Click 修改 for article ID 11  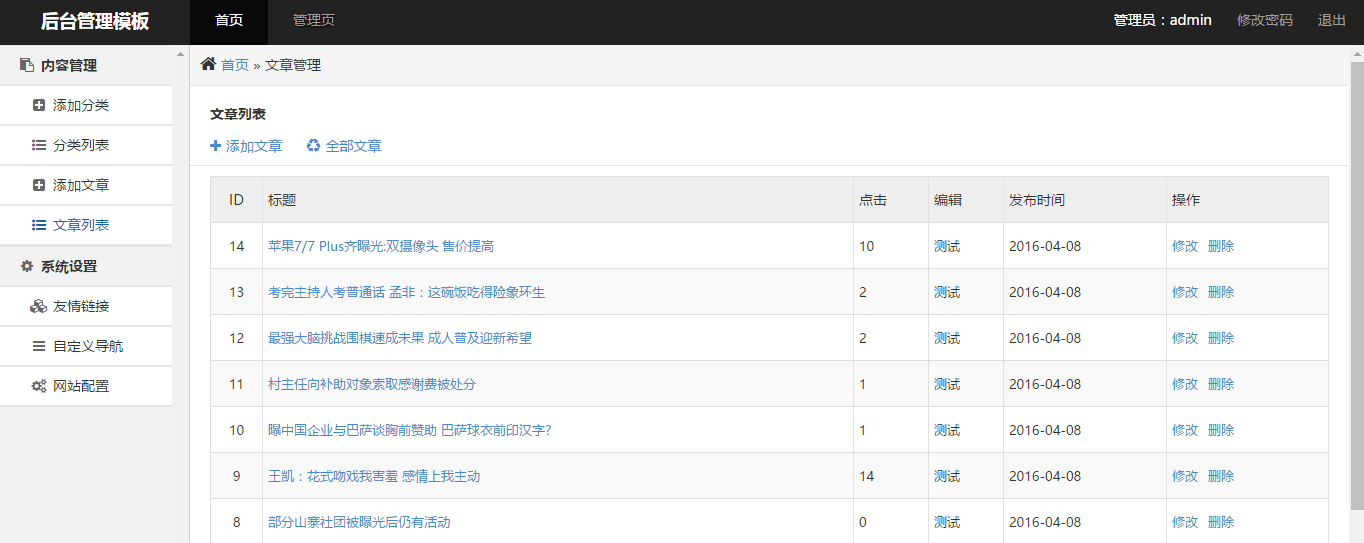tap(1185, 384)
